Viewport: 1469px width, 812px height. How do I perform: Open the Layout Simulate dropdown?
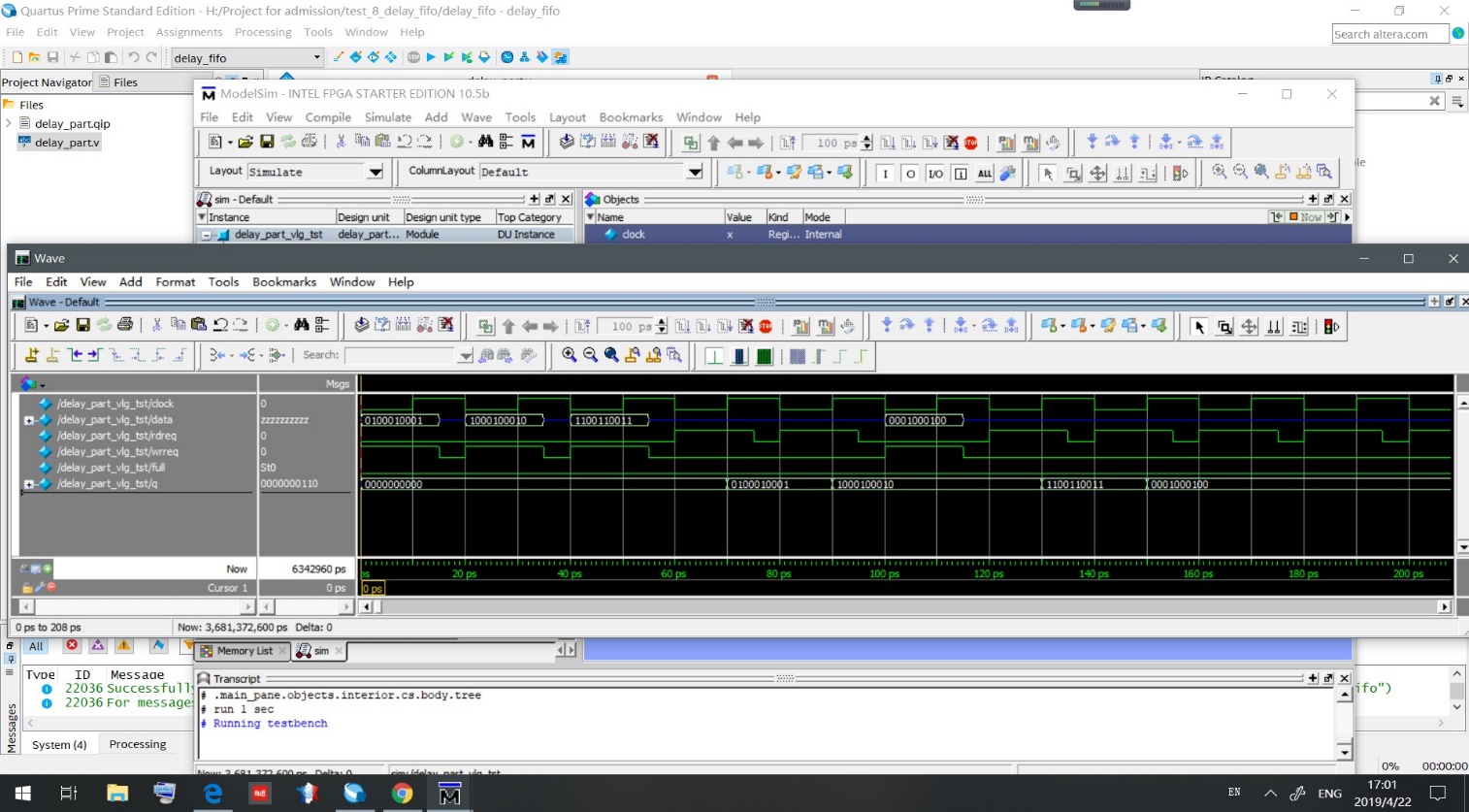(375, 172)
